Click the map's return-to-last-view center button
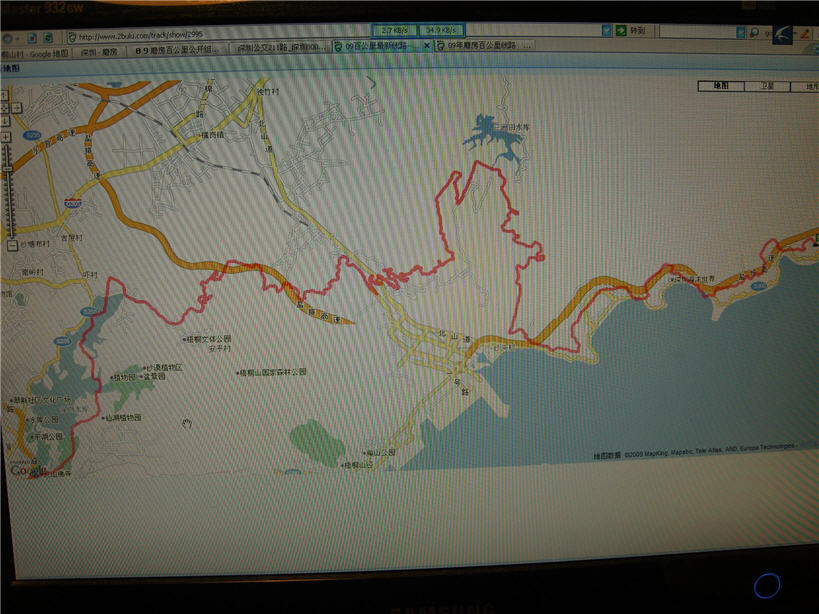Screen dimensions: 819x614 [5, 108]
